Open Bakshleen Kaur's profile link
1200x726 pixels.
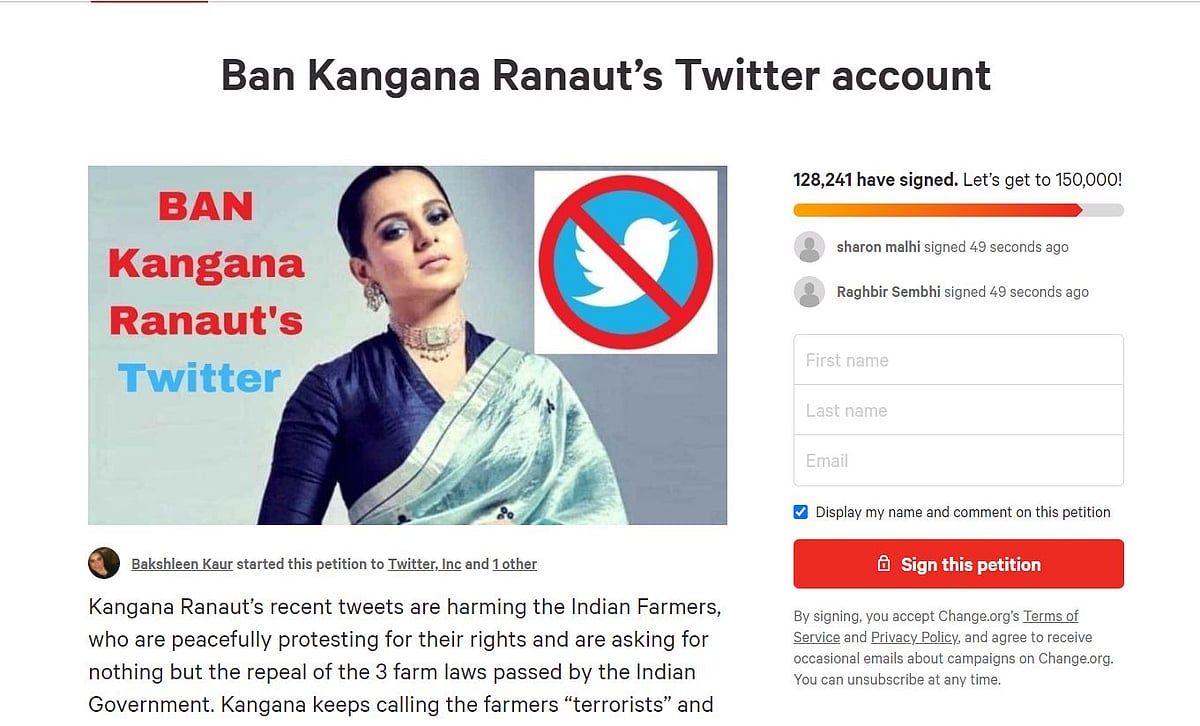pos(182,564)
